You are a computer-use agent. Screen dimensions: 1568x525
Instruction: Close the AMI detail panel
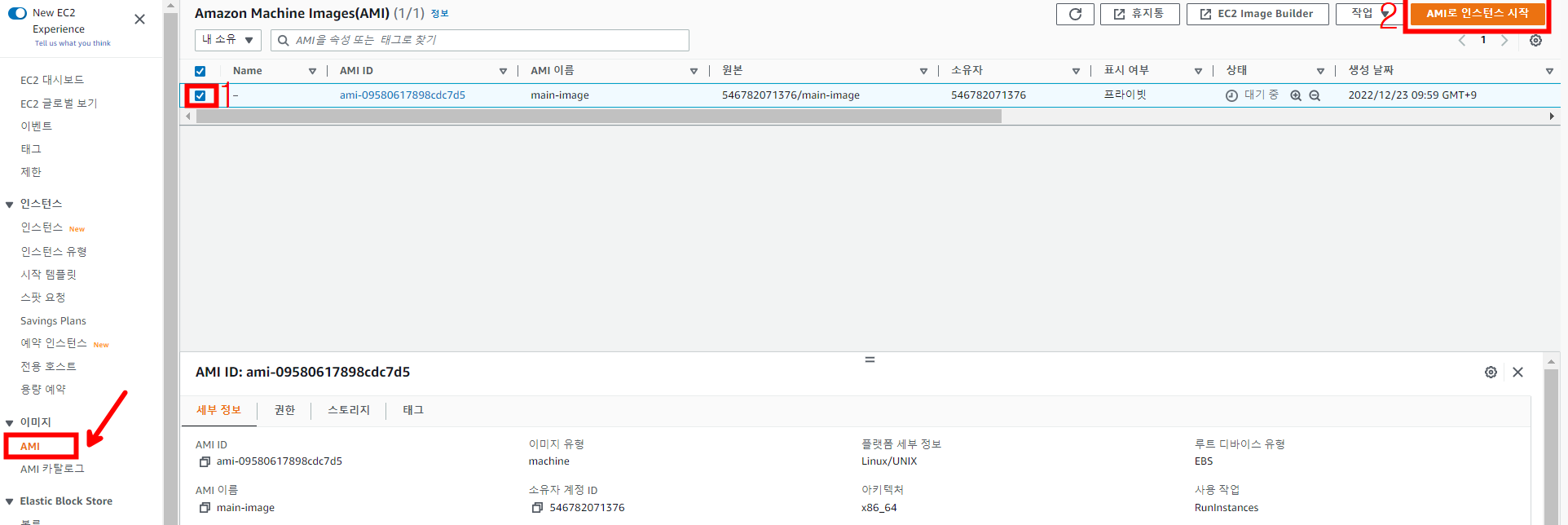[x=1517, y=372]
